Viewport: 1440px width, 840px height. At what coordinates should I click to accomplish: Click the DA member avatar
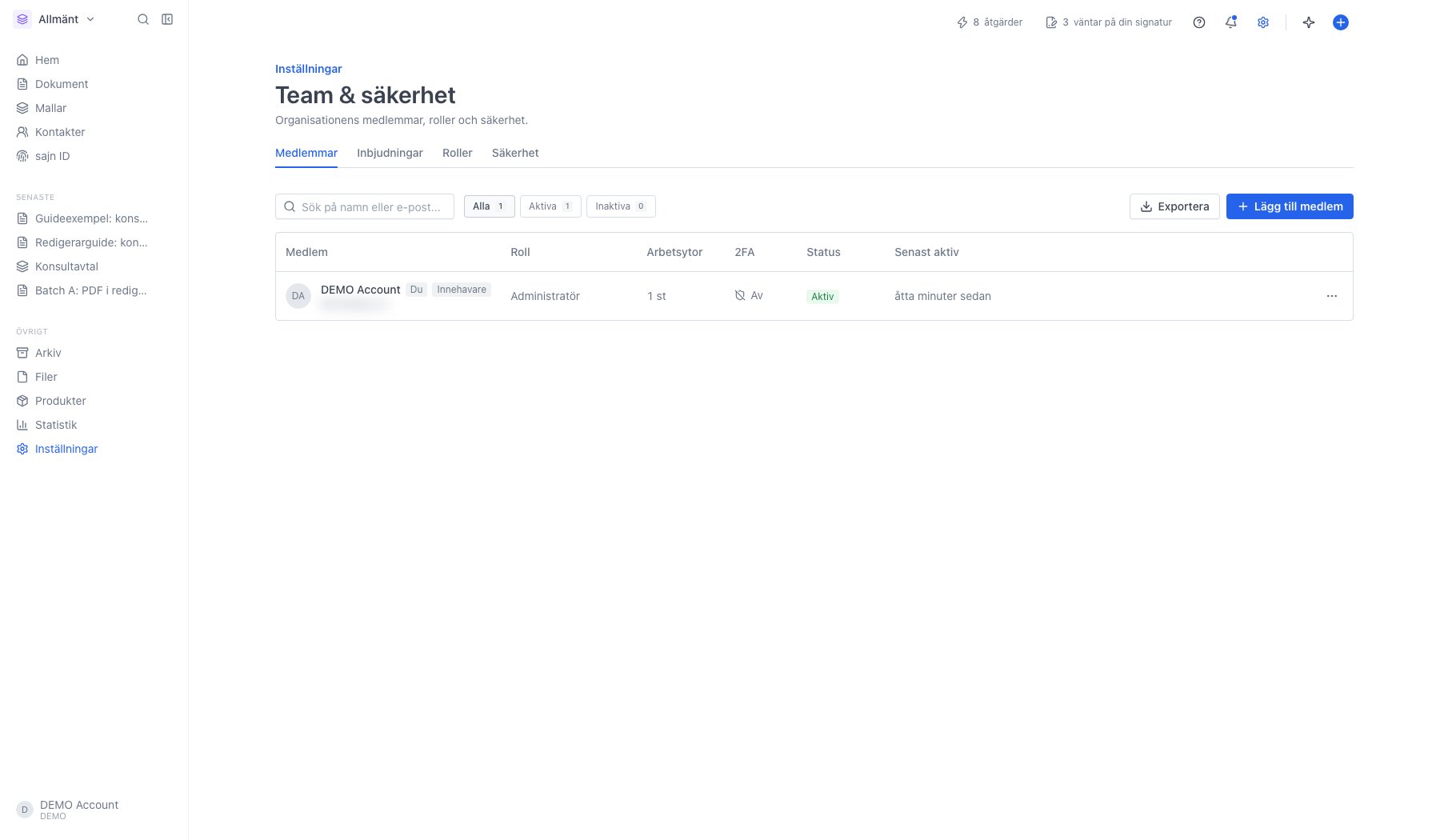click(x=298, y=296)
